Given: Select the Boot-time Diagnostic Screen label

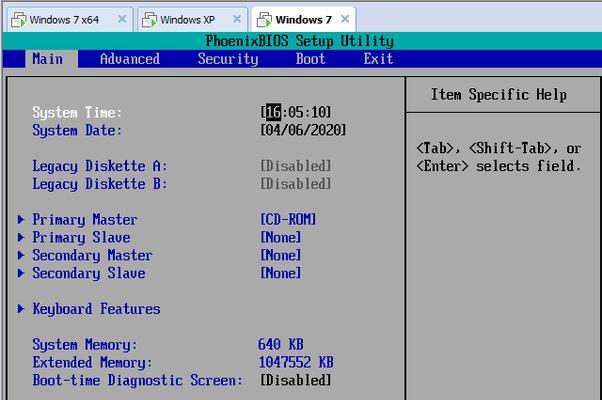Looking at the screenshot, I should (137, 380).
